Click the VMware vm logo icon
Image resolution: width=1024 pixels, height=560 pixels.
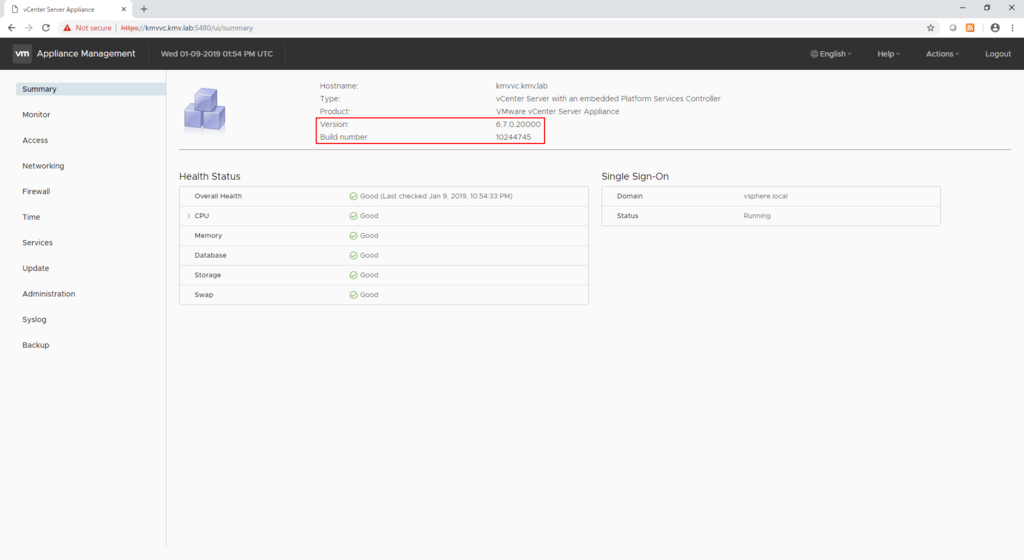point(22,54)
